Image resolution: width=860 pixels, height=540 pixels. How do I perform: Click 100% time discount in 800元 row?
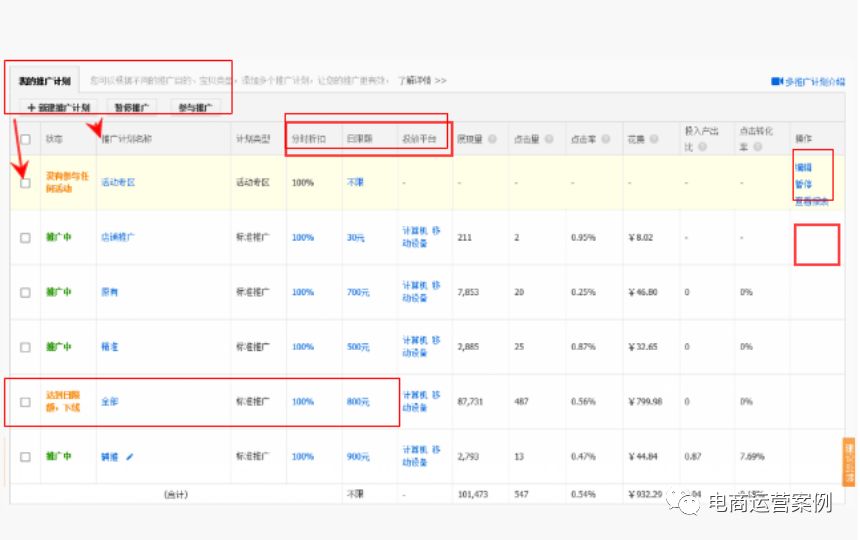[303, 402]
